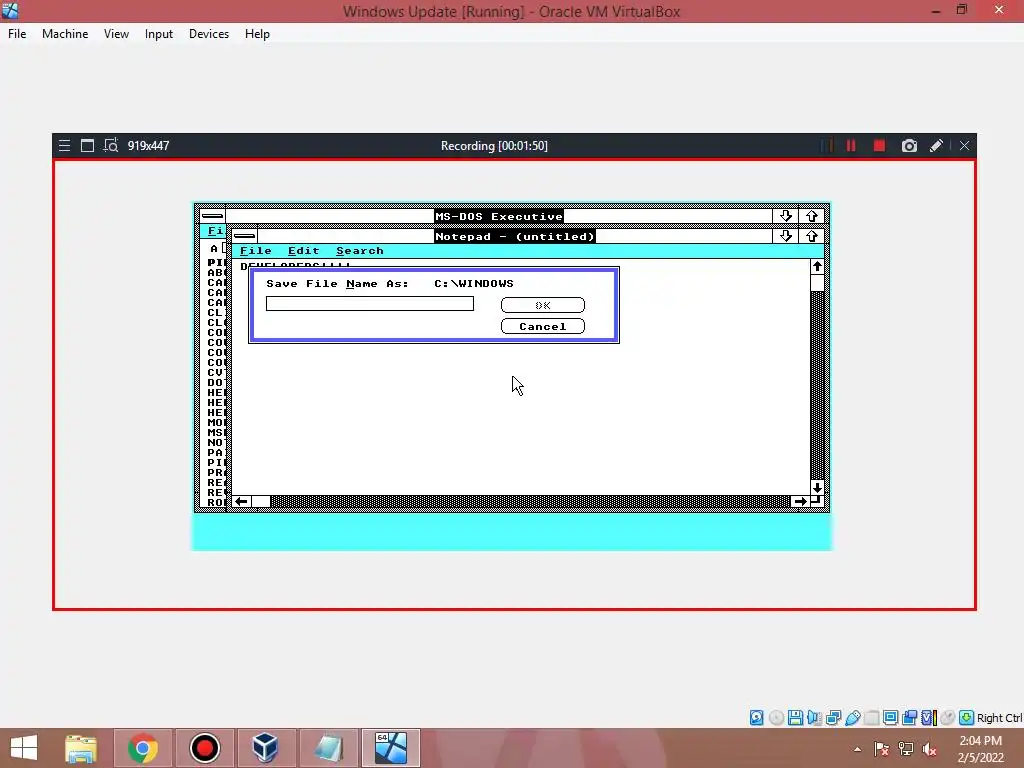Screen dimensions: 1024x768
Task: Iconize MS-DOS Executive with the down arrow
Action: 786,216
